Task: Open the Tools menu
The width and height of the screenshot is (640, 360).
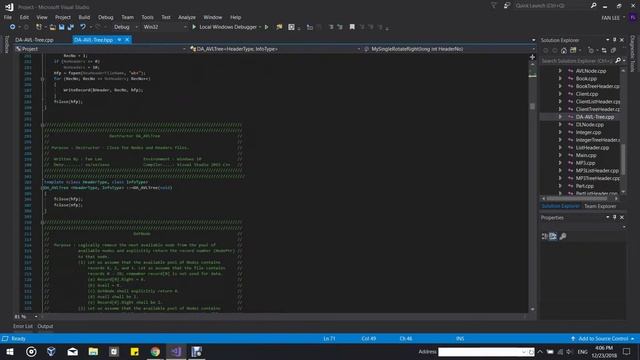Action: [x=147, y=17]
